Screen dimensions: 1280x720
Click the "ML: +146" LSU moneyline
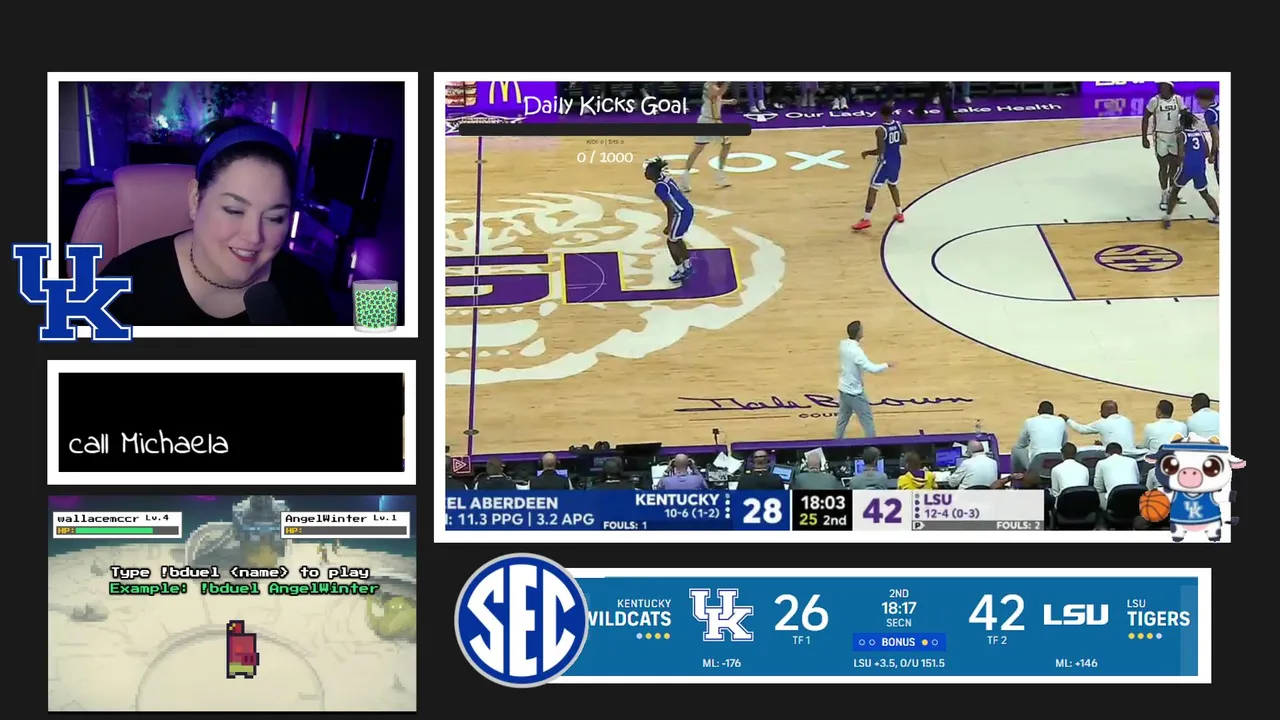pyautogui.click(x=1076, y=663)
